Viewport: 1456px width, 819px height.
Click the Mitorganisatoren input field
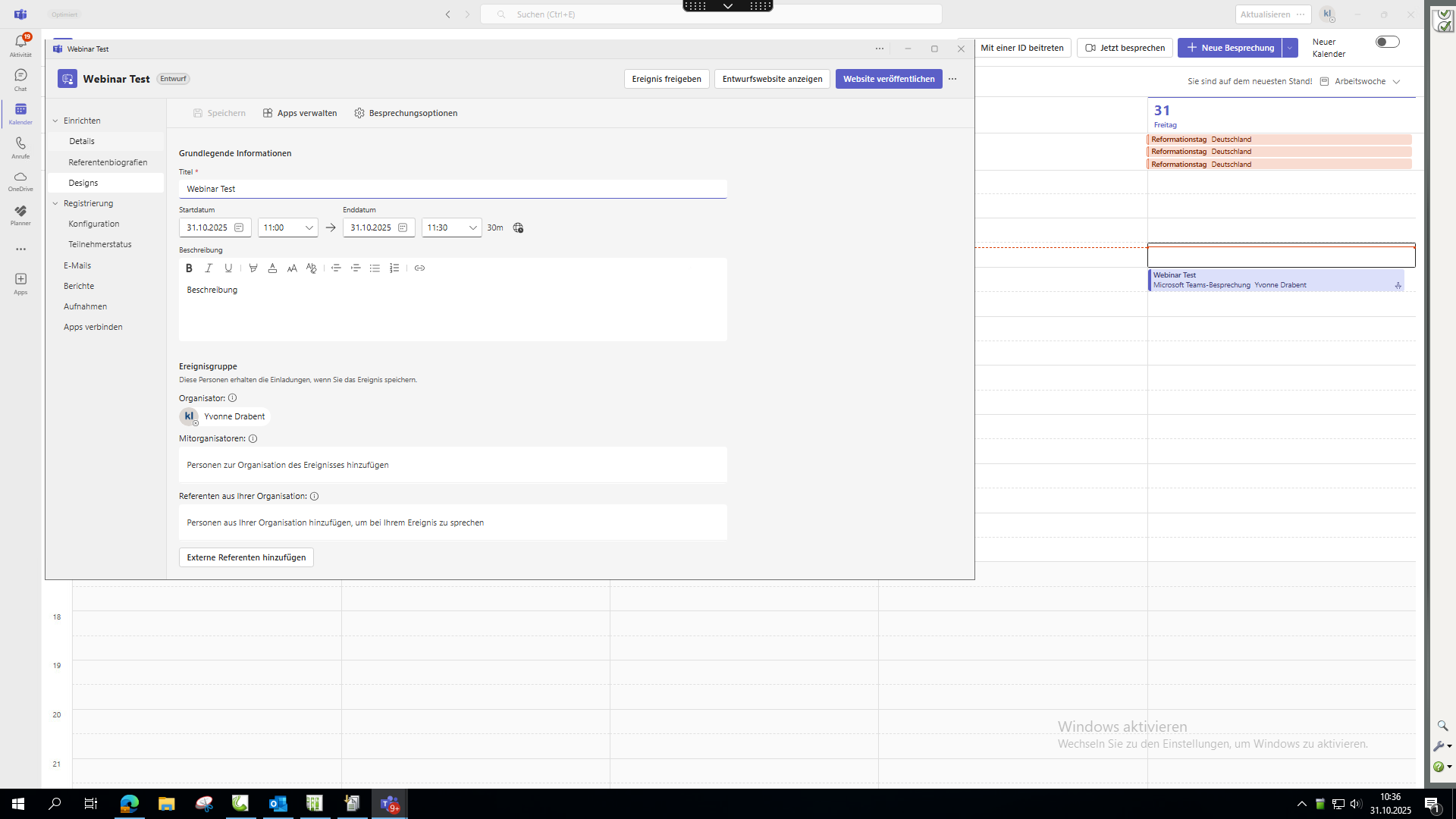click(453, 465)
